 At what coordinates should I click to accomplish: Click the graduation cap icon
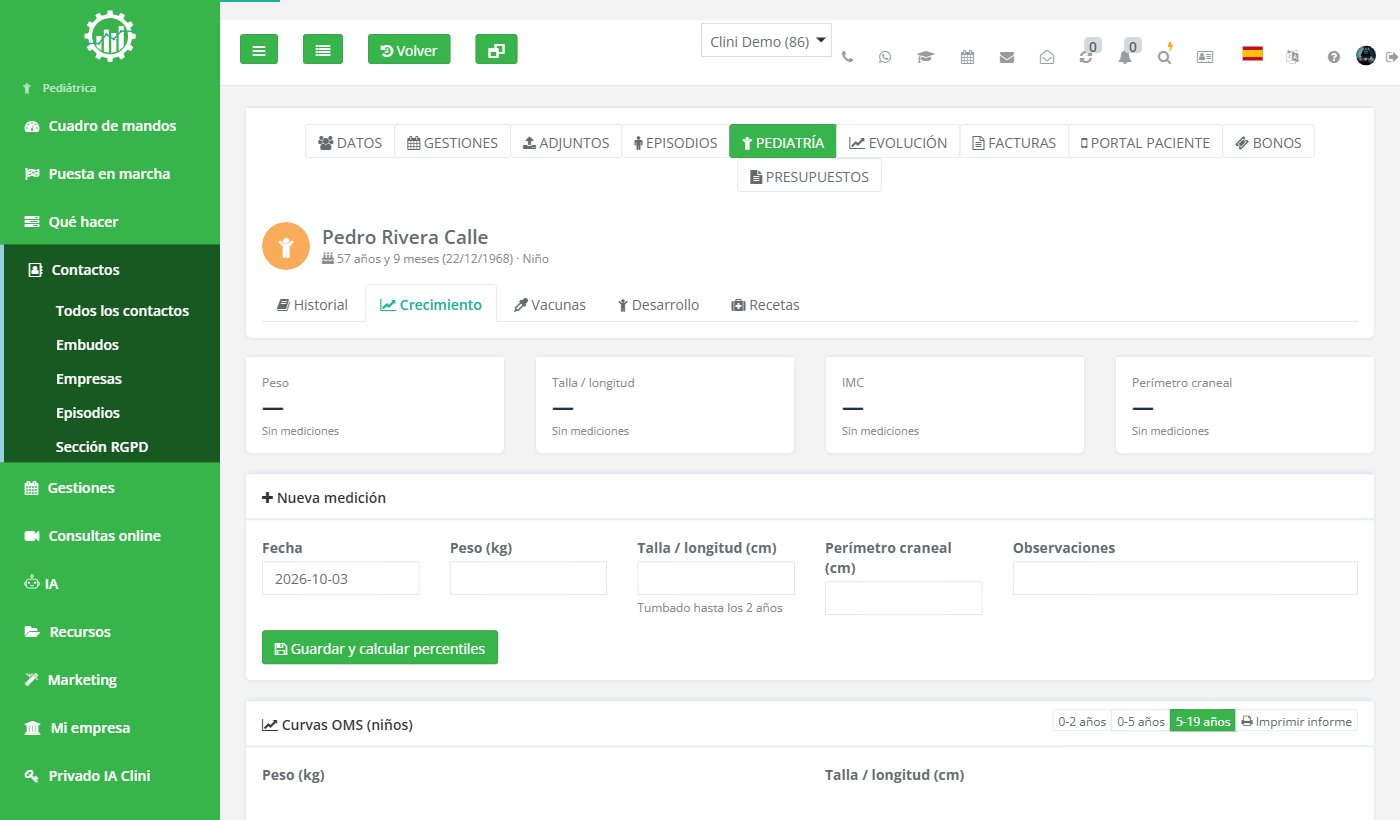(x=925, y=57)
